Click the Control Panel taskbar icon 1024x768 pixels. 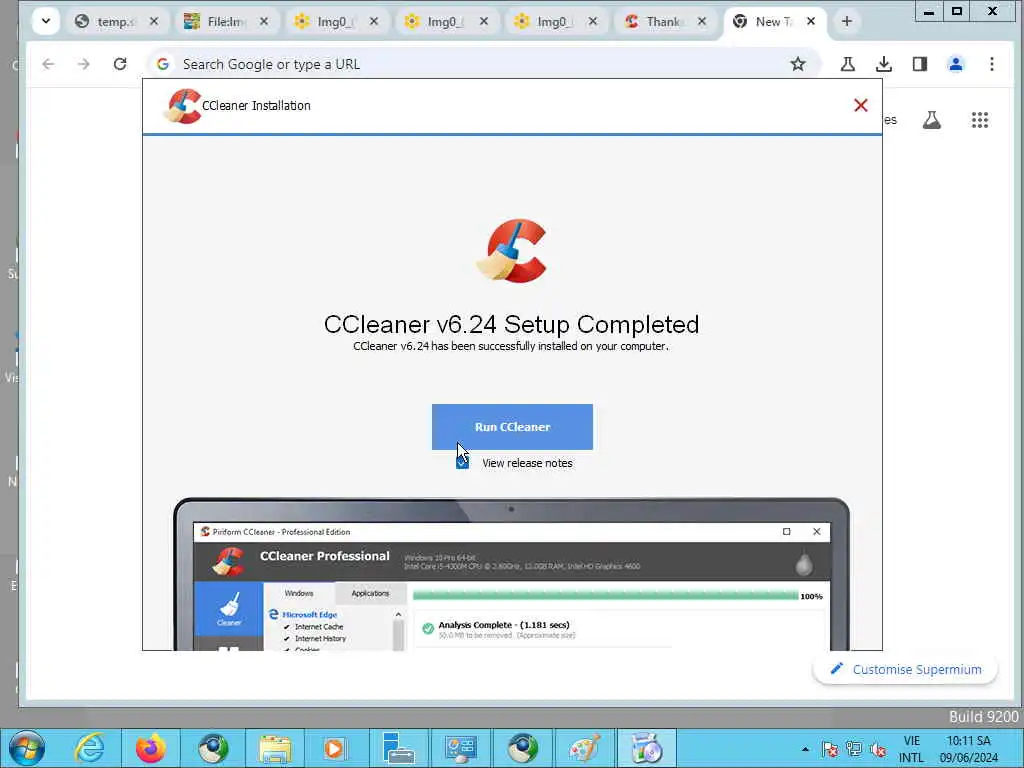click(460, 748)
